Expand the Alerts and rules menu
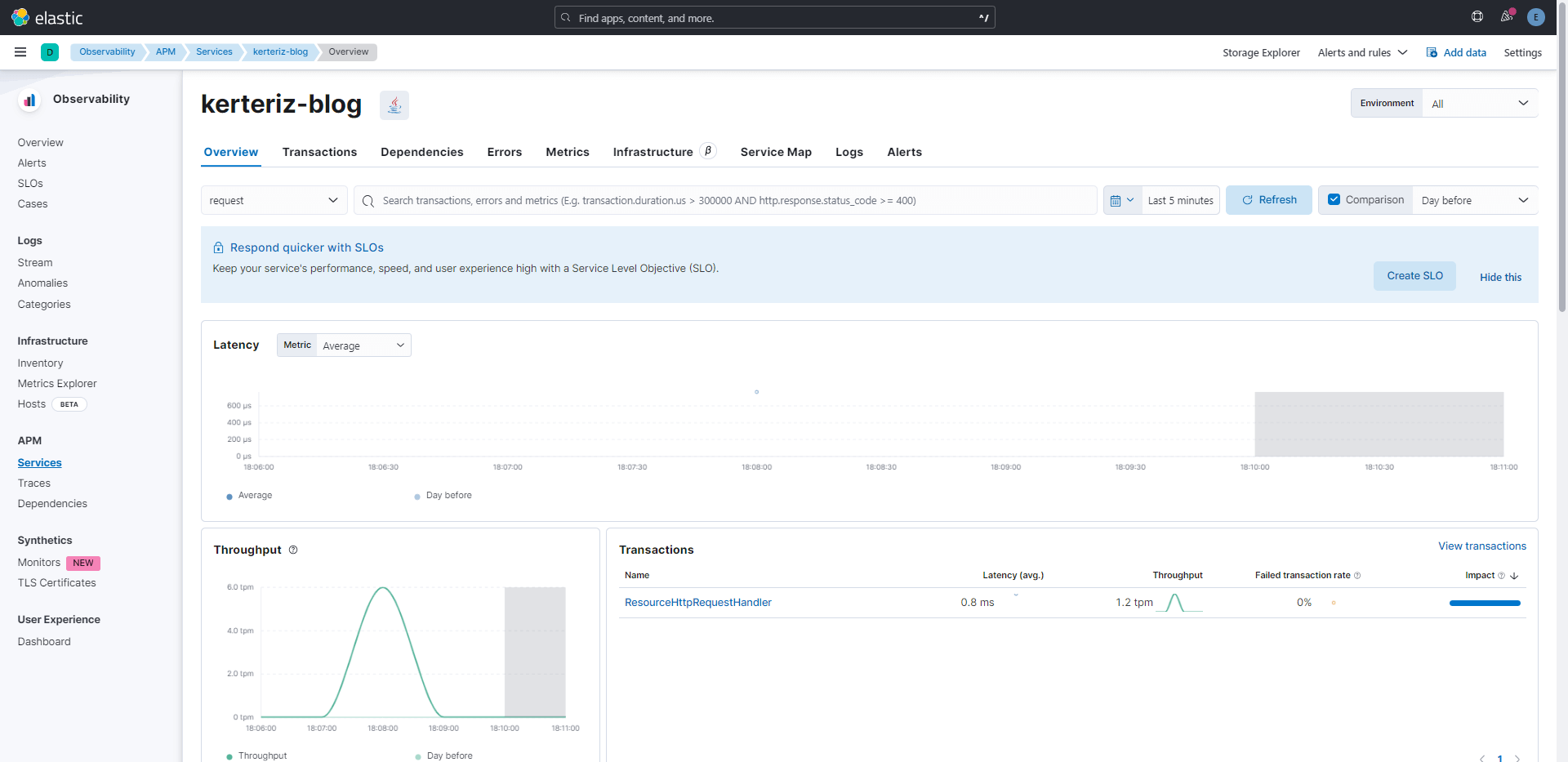This screenshot has height=762, width=1568. point(1362,52)
